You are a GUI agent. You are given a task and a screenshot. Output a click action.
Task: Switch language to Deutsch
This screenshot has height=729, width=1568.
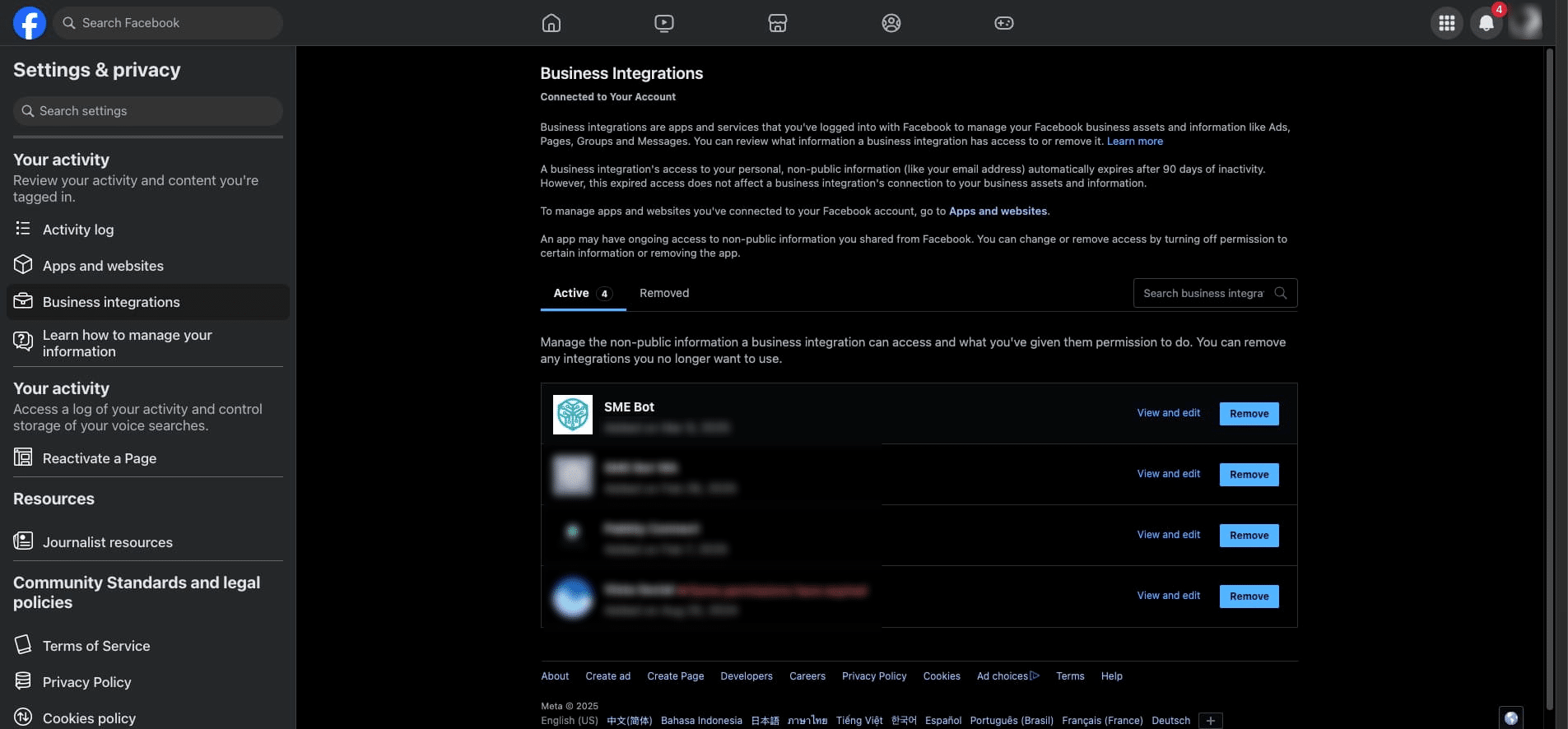point(1170,721)
